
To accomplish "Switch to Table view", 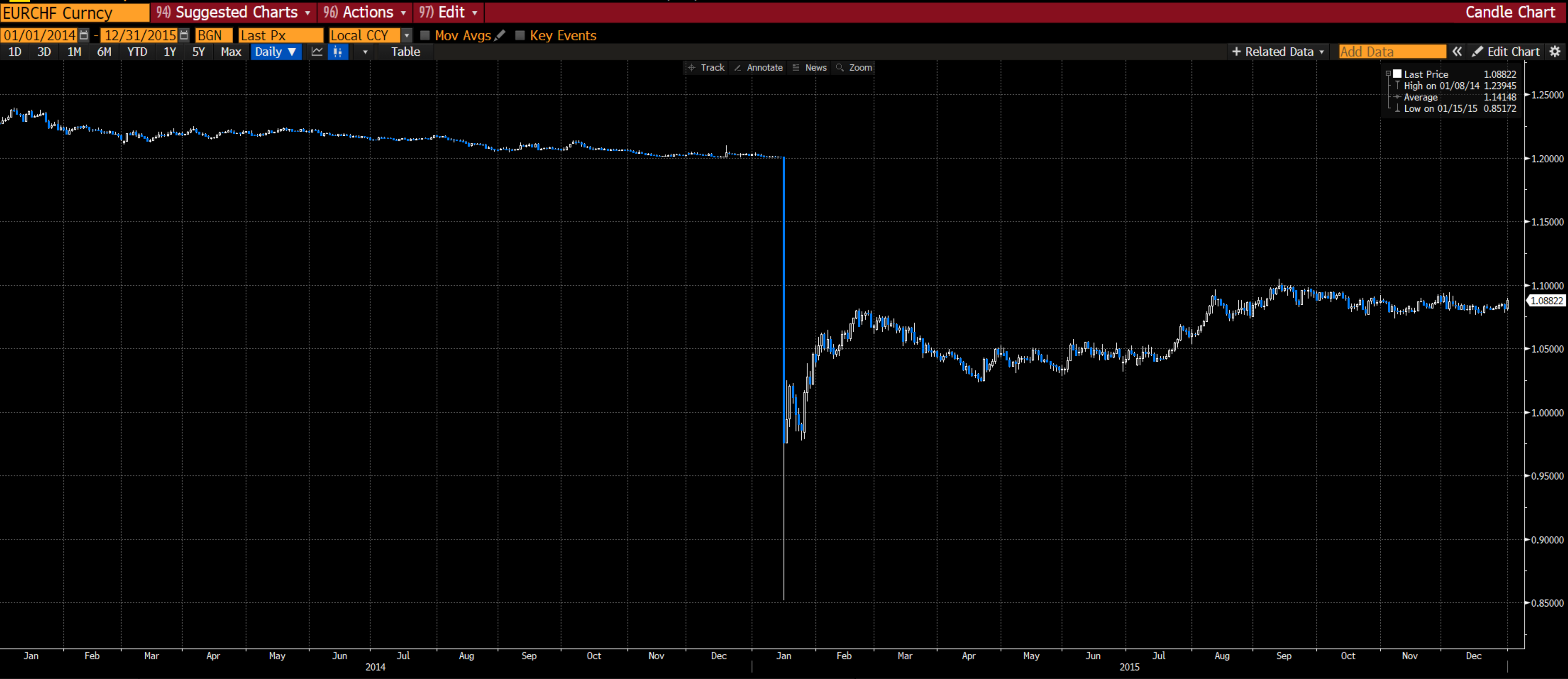I will tap(405, 52).
